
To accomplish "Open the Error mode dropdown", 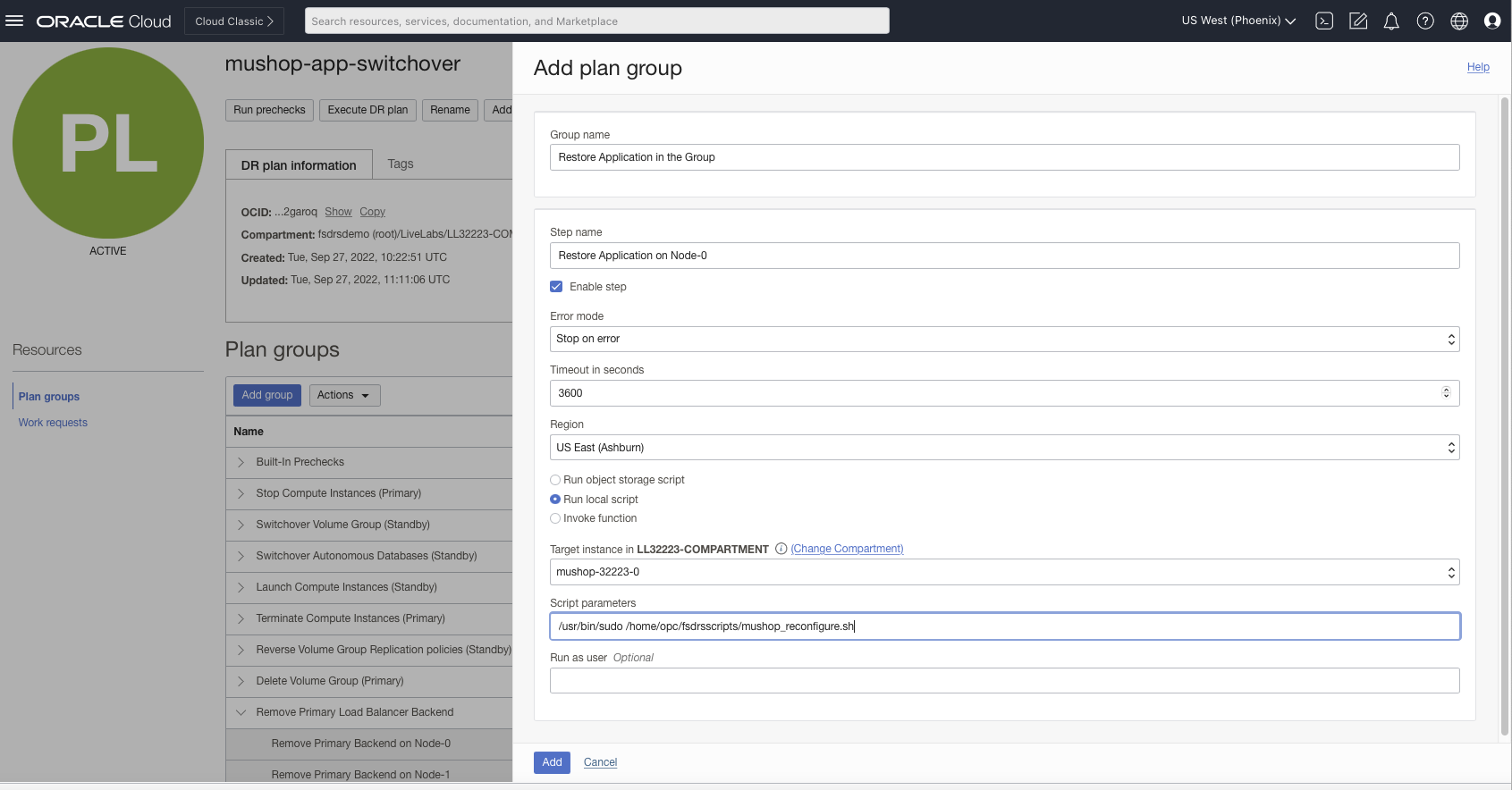I will (x=1004, y=339).
